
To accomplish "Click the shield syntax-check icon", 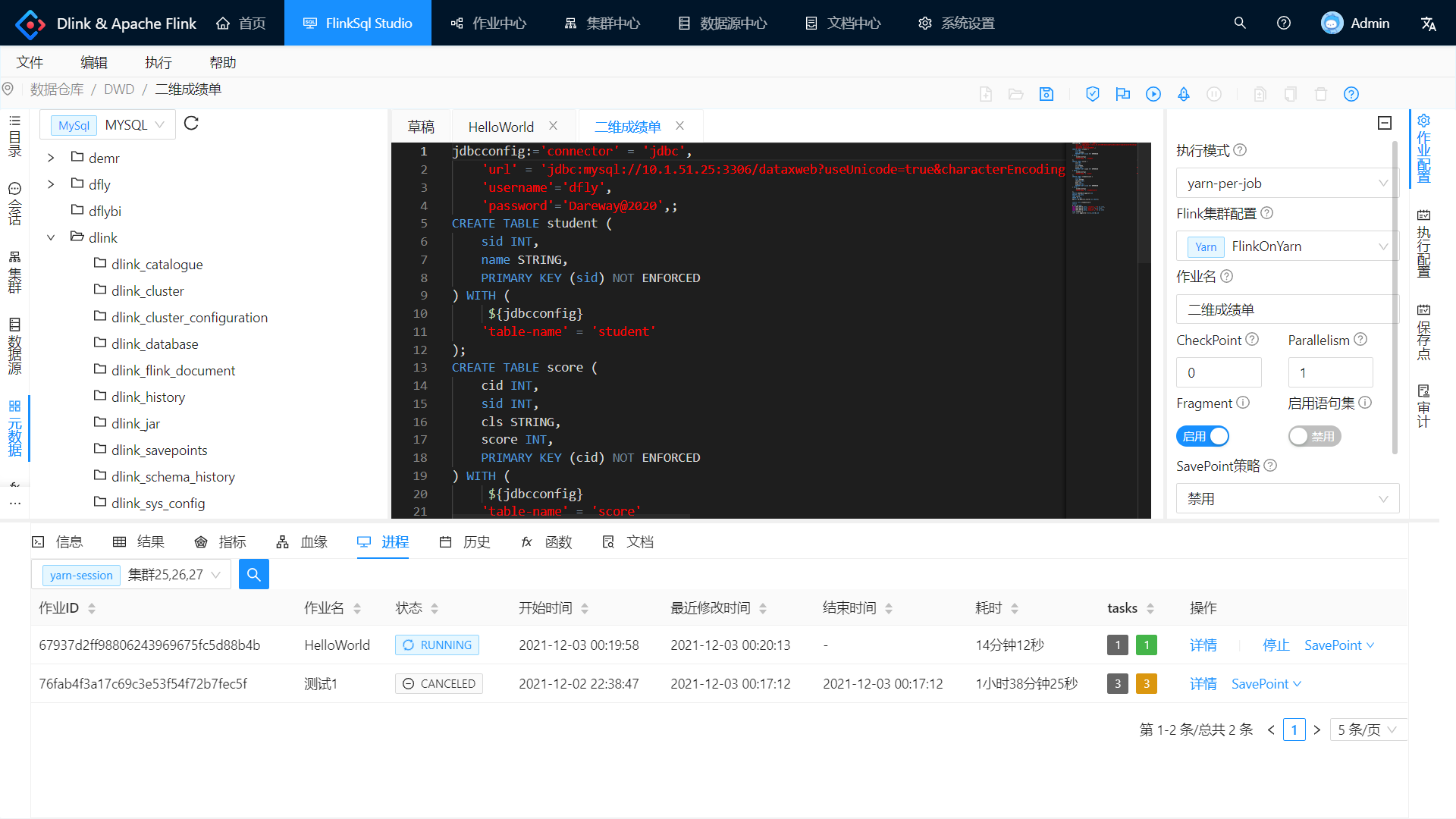I will pos(1092,94).
